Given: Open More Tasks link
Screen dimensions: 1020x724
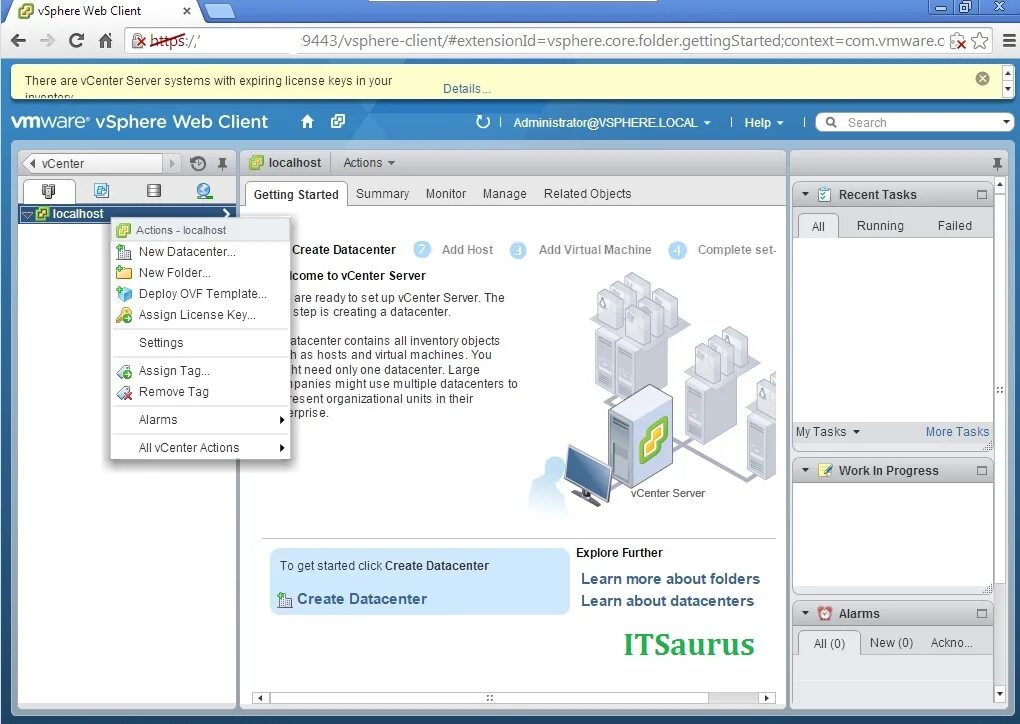Looking at the screenshot, I should click(x=957, y=432).
